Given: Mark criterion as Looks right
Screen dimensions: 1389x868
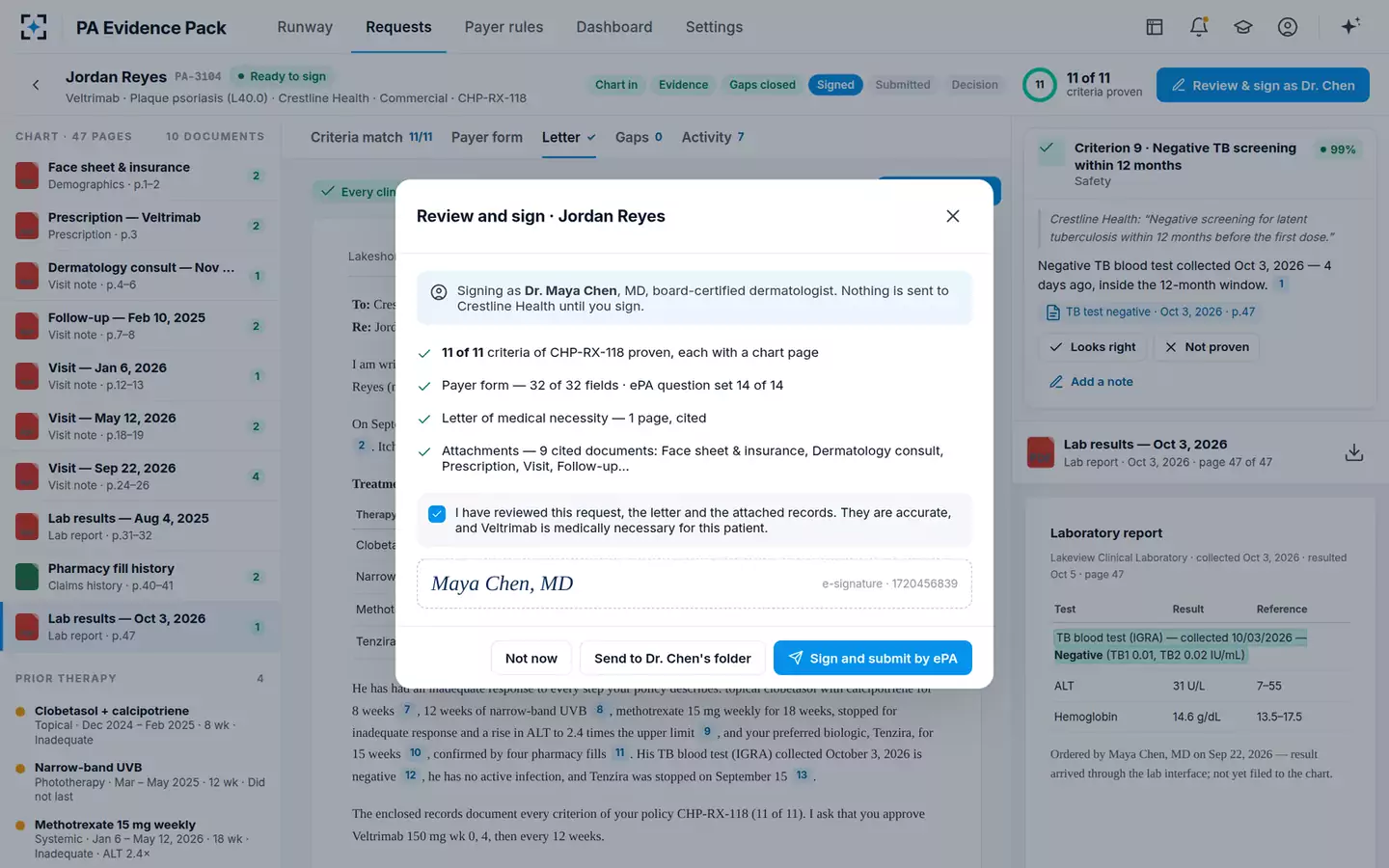Looking at the screenshot, I should coord(1093,347).
